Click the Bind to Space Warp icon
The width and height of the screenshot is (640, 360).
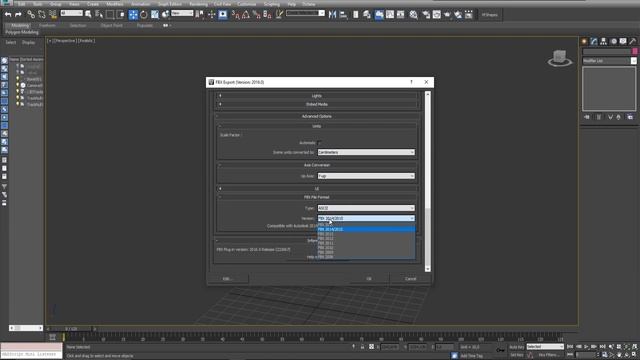53,15
